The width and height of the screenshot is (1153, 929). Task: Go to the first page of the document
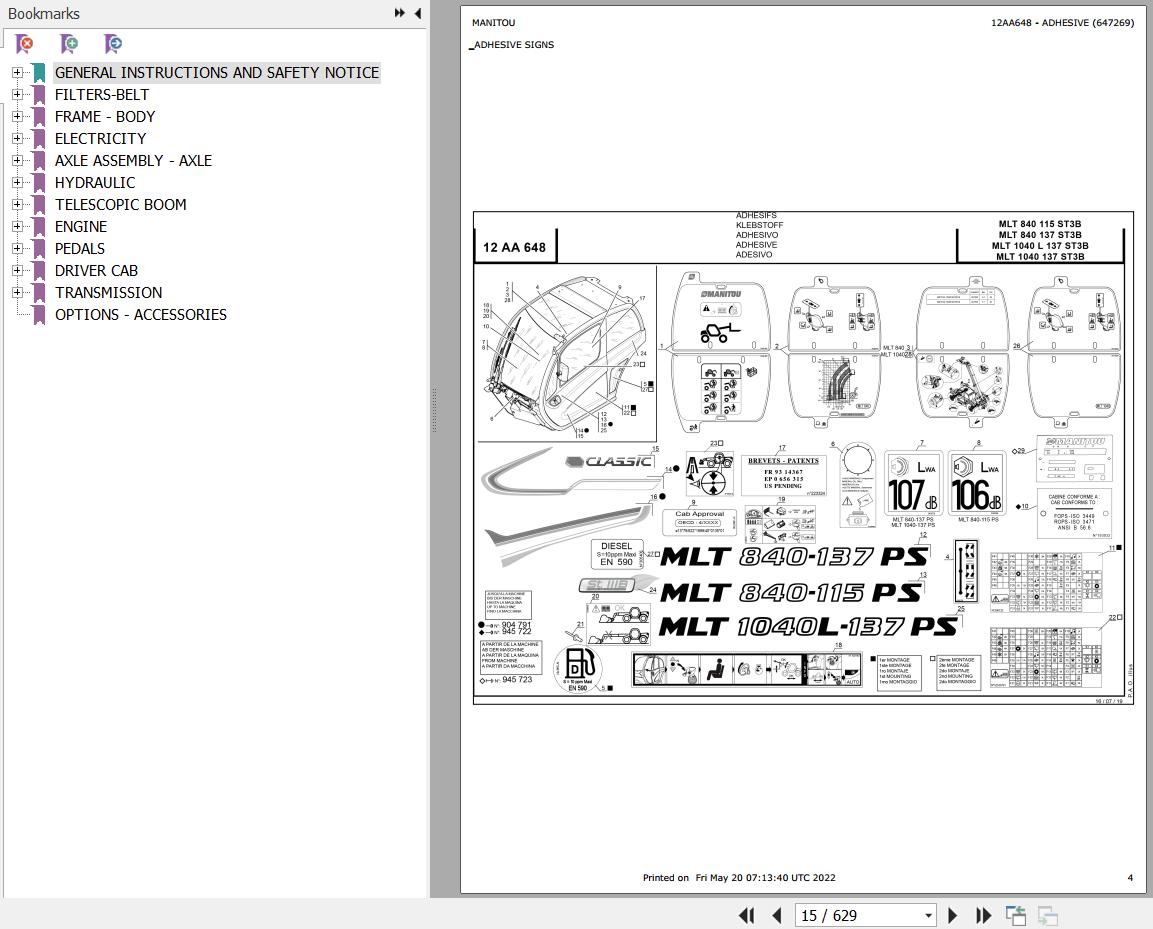(746, 916)
